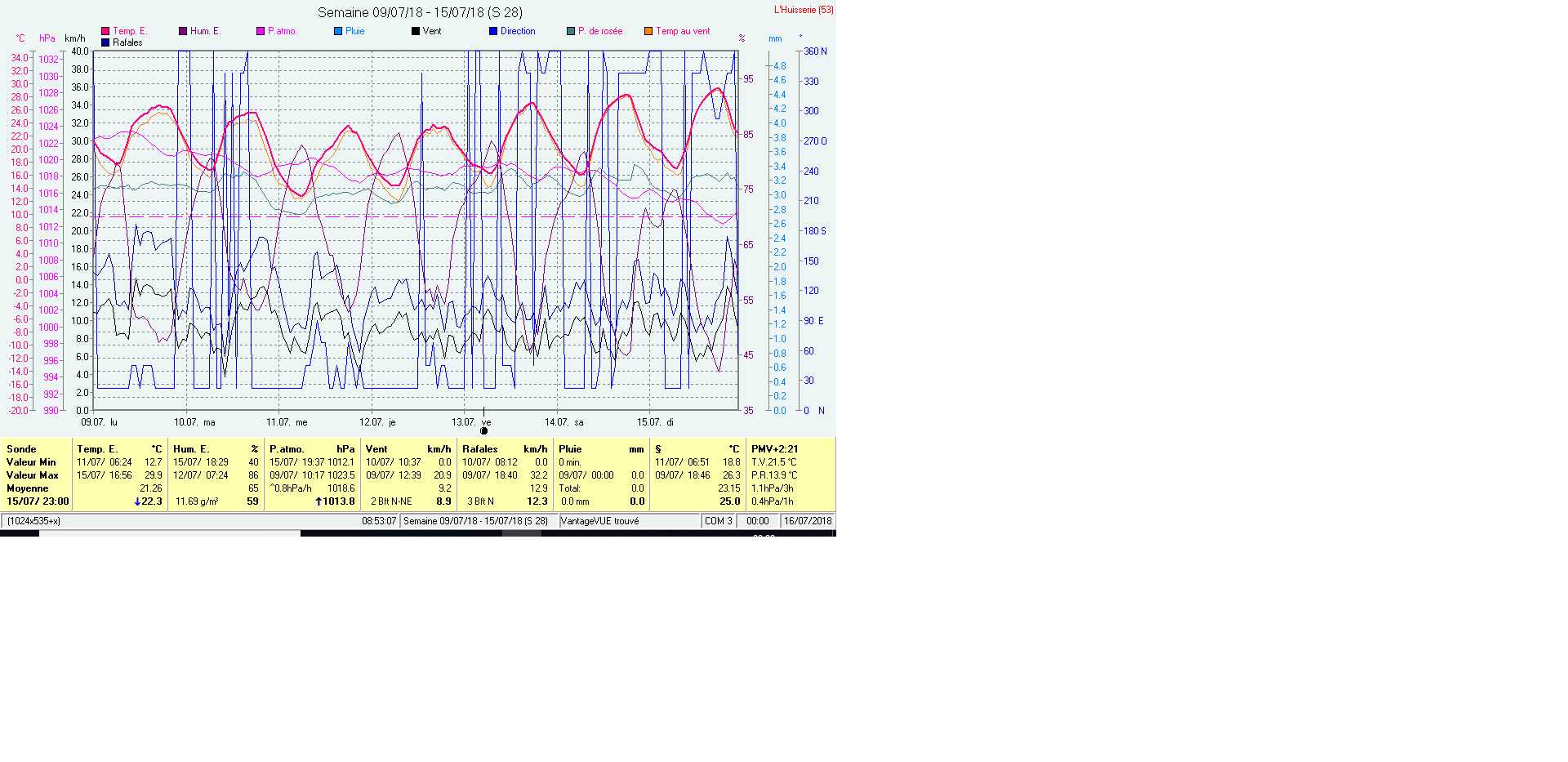The image size is (1568, 762).
Task: Click the current pressure value 1013.8
Action: pos(339,501)
